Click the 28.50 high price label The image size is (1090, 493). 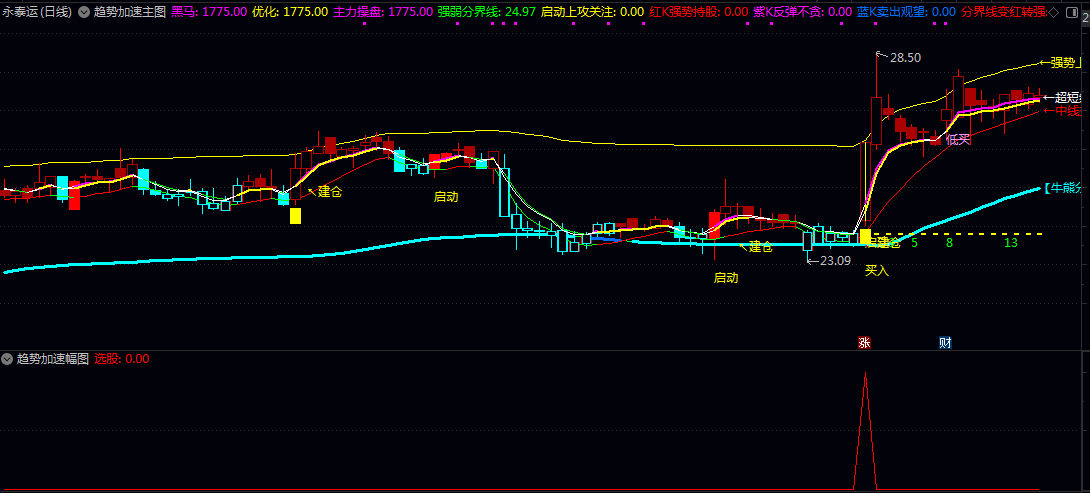905,58
